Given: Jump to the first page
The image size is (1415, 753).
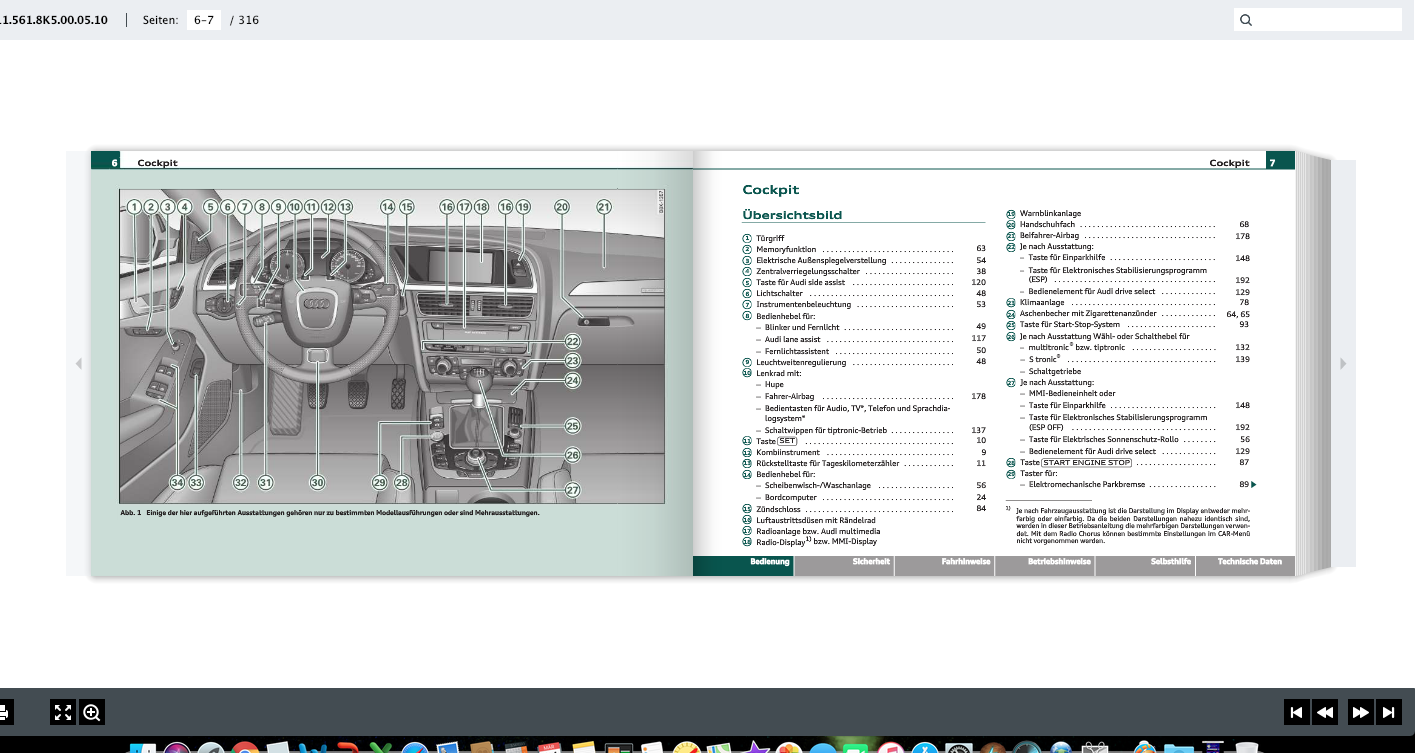Looking at the screenshot, I should point(1296,713).
